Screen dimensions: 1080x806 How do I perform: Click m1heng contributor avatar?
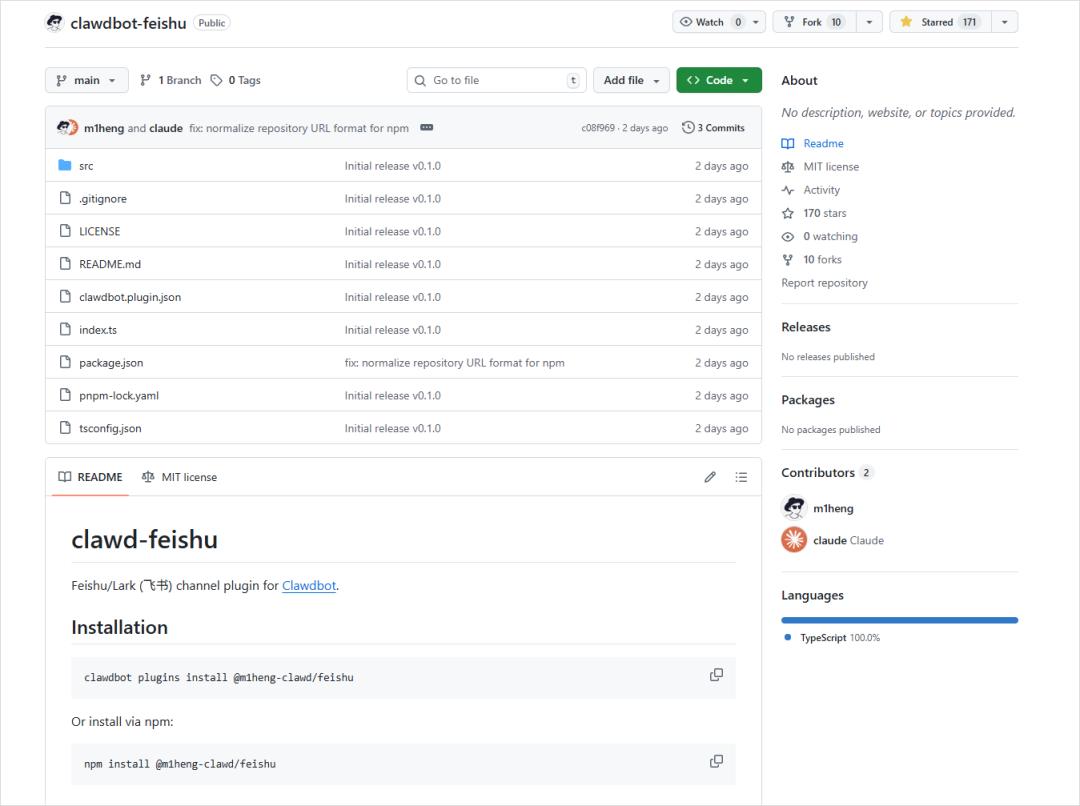(794, 508)
